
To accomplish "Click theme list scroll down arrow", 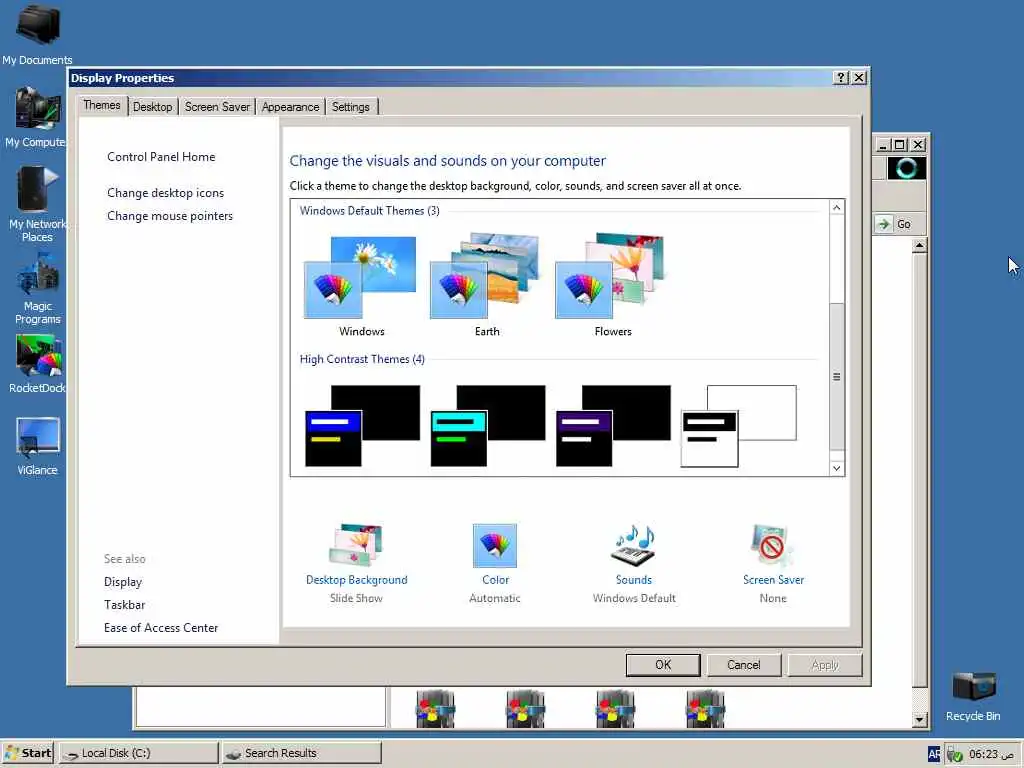I will click(x=837, y=468).
